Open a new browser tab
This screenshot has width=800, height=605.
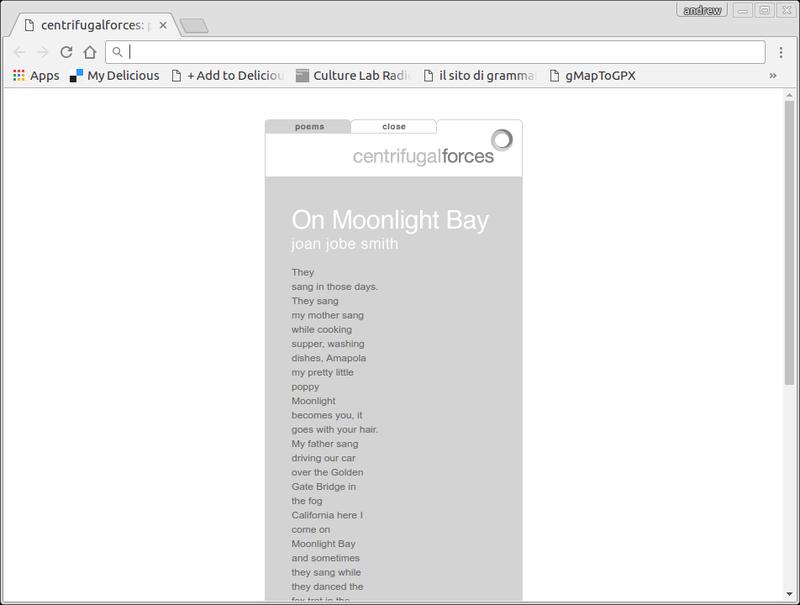(194, 26)
